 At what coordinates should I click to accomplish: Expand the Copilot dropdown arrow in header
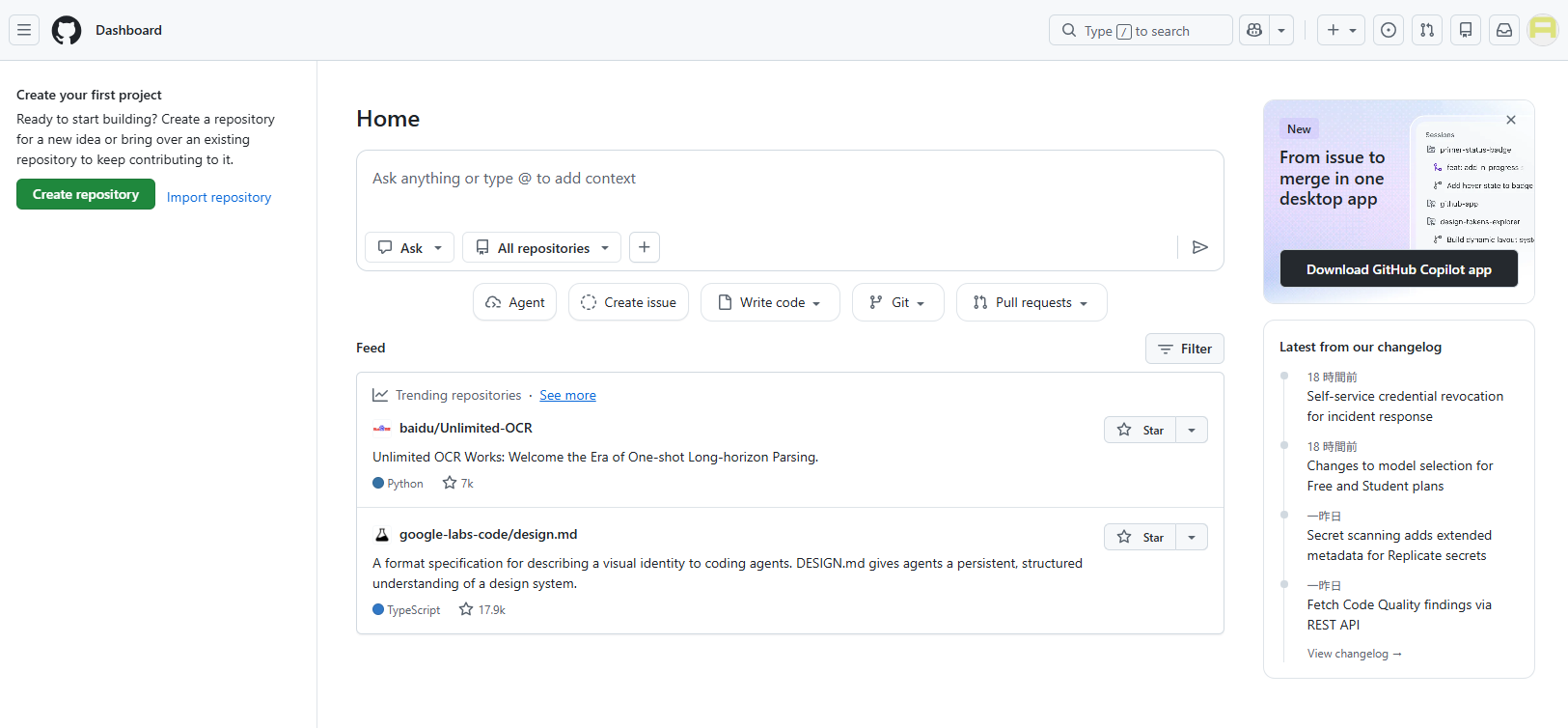pyautogui.click(x=1281, y=30)
